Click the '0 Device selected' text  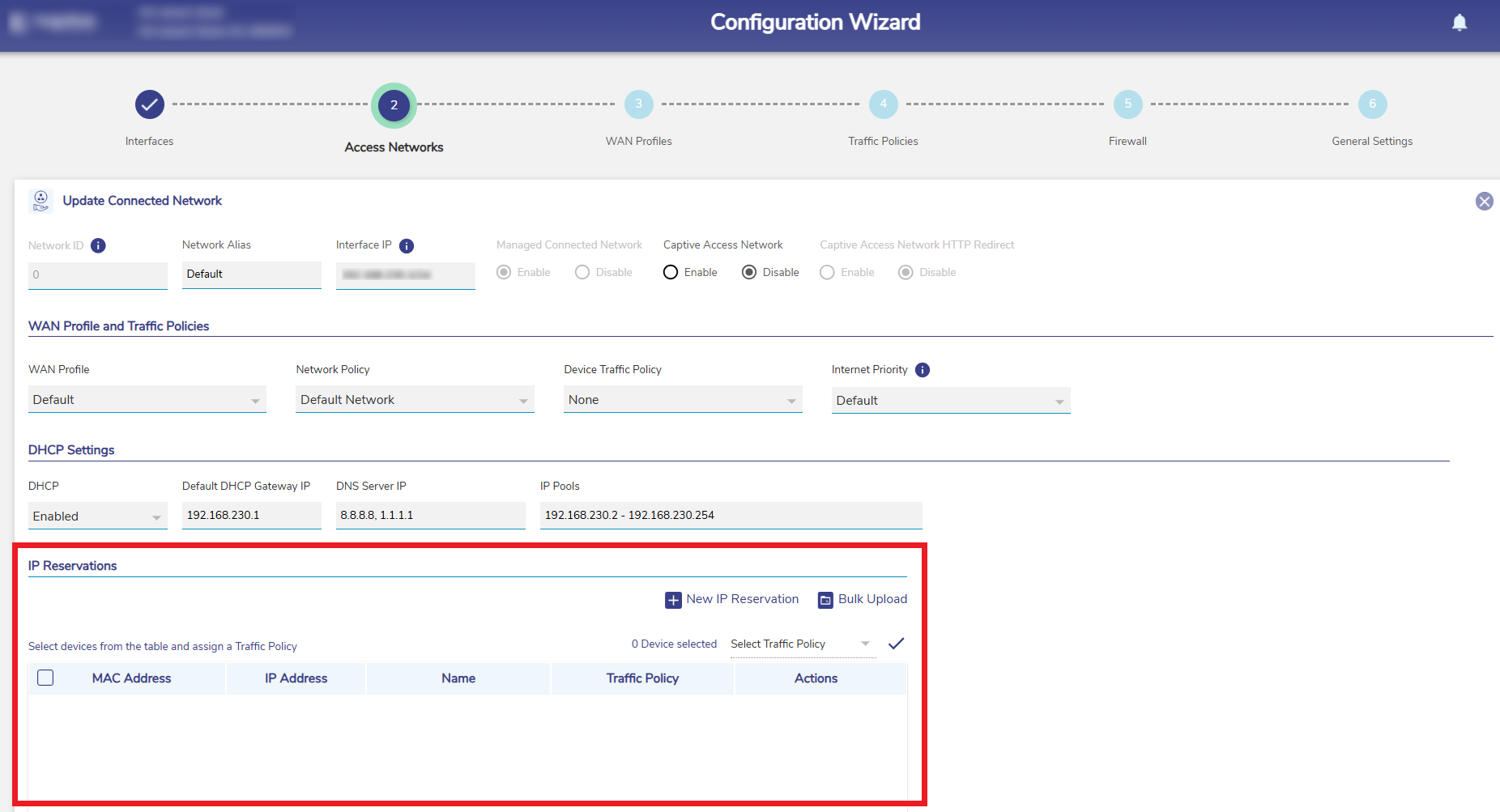click(675, 644)
